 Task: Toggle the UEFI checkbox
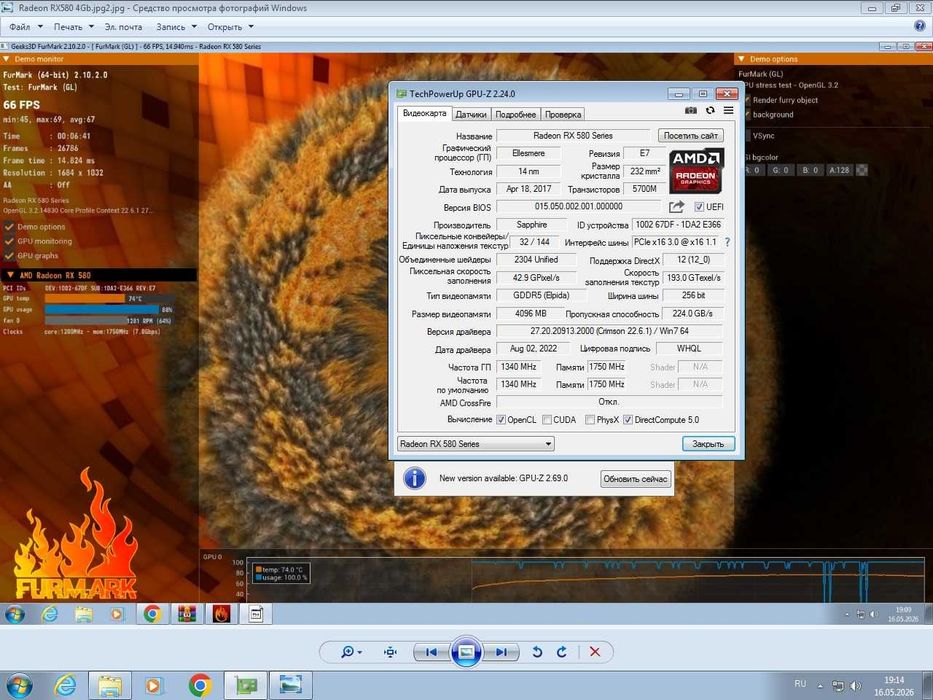click(x=699, y=207)
